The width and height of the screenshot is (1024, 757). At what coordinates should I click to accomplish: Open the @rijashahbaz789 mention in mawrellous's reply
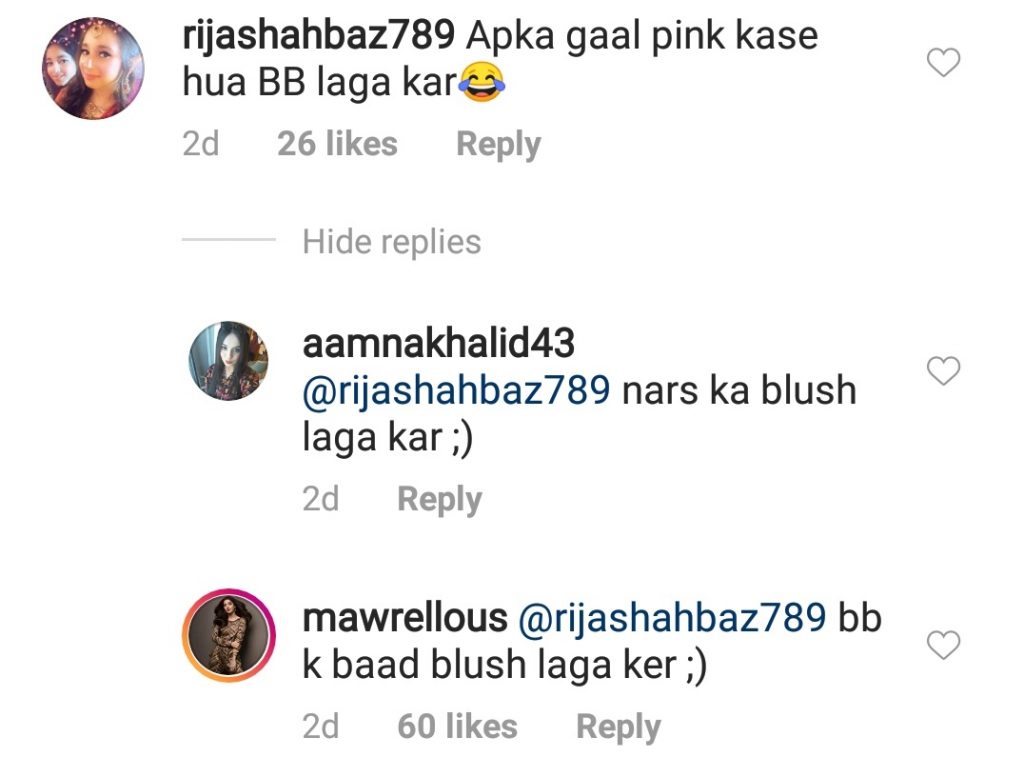tap(672, 618)
